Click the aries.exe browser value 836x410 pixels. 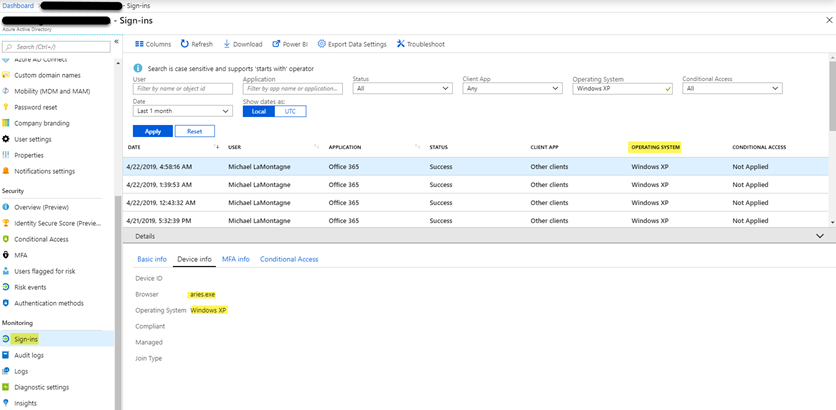[202, 294]
